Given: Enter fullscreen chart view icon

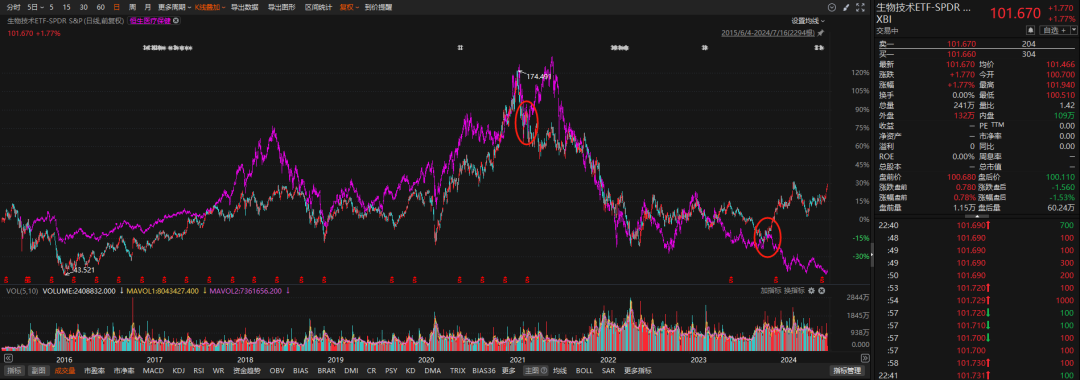Looking at the screenshot, I should 860,8.
